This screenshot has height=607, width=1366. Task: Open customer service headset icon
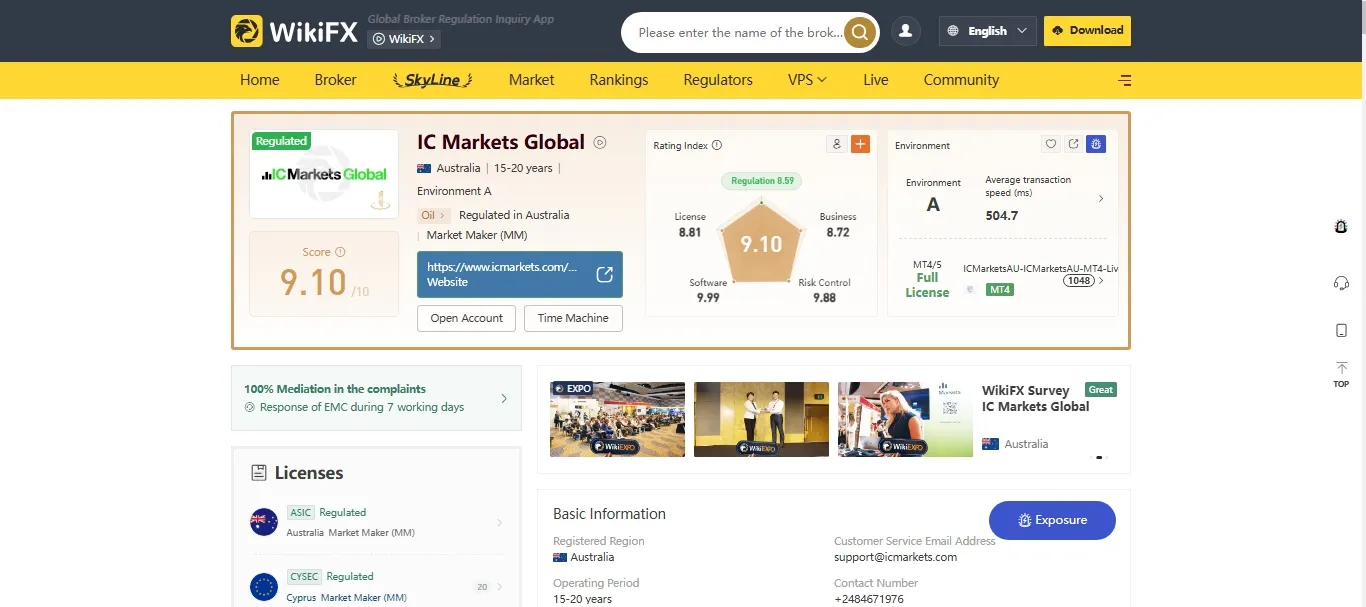(1342, 283)
